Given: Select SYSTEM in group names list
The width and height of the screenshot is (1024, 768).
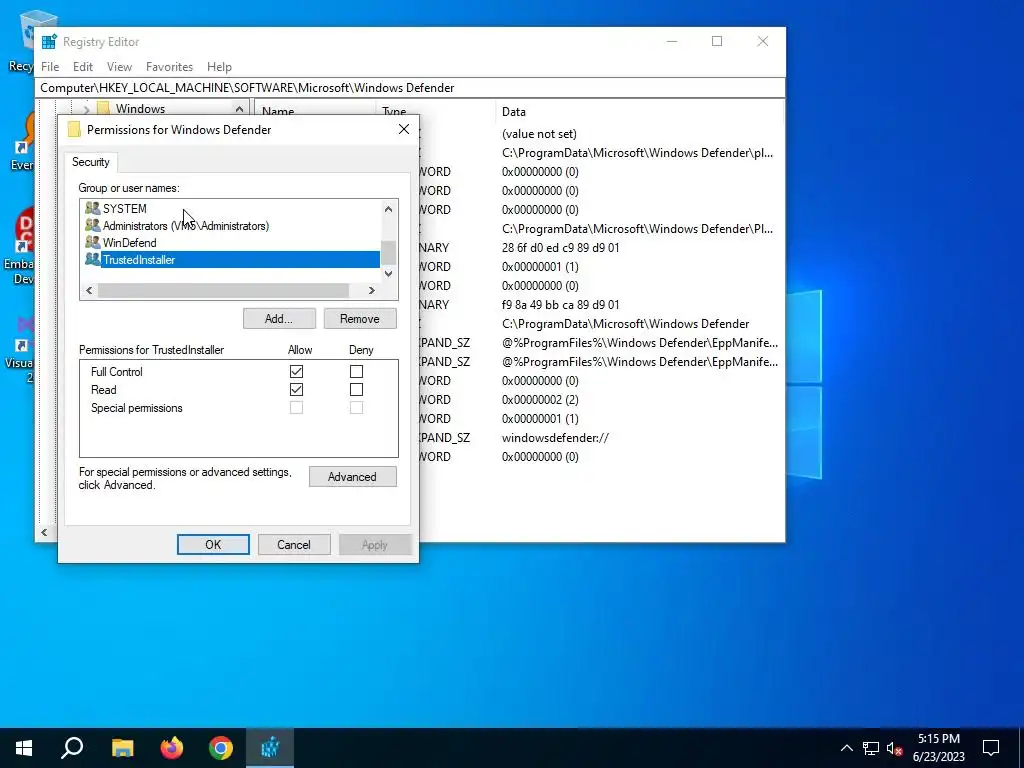Looking at the screenshot, I should [x=124, y=208].
